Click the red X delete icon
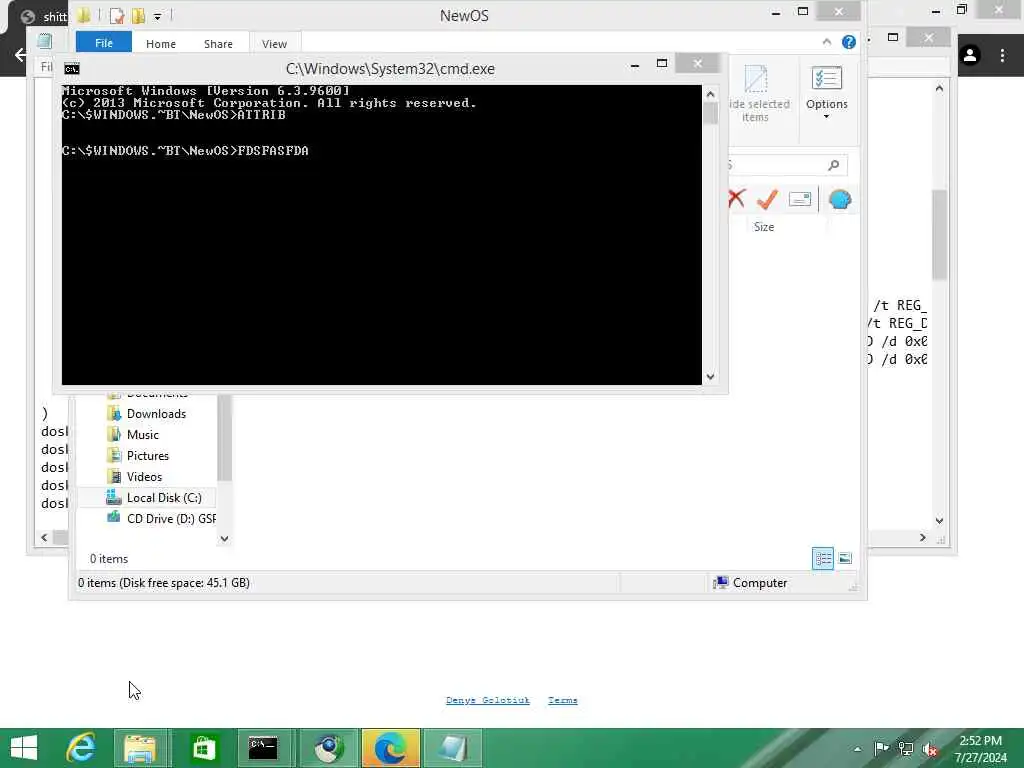This screenshot has height=768, width=1024. tap(737, 199)
